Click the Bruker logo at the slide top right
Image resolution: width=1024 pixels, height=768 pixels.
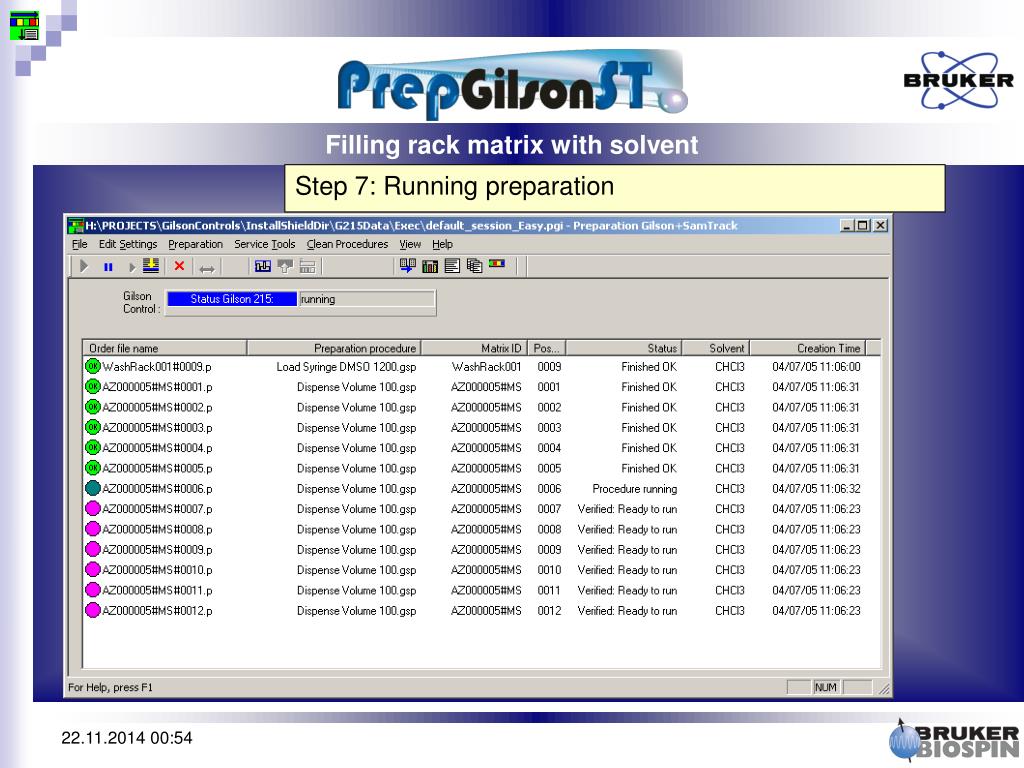pyautogui.click(x=959, y=80)
